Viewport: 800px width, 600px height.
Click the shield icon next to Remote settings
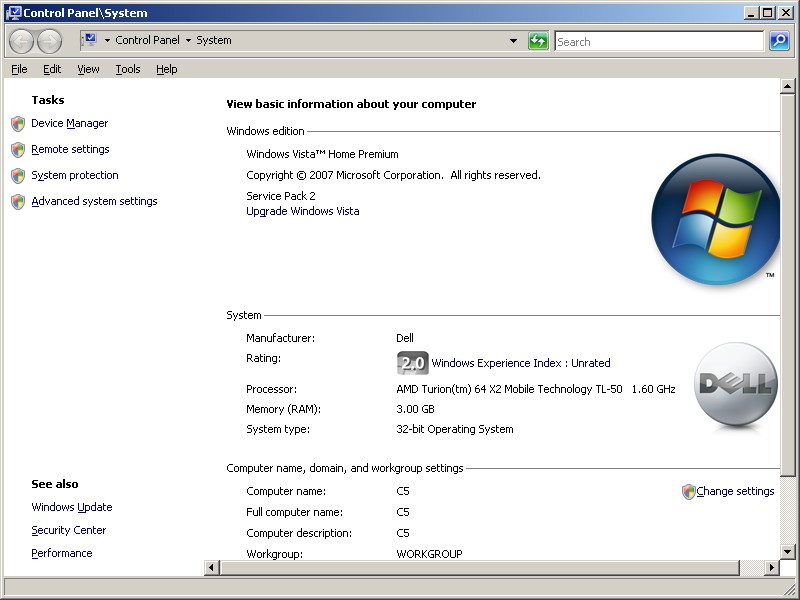tap(18, 149)
